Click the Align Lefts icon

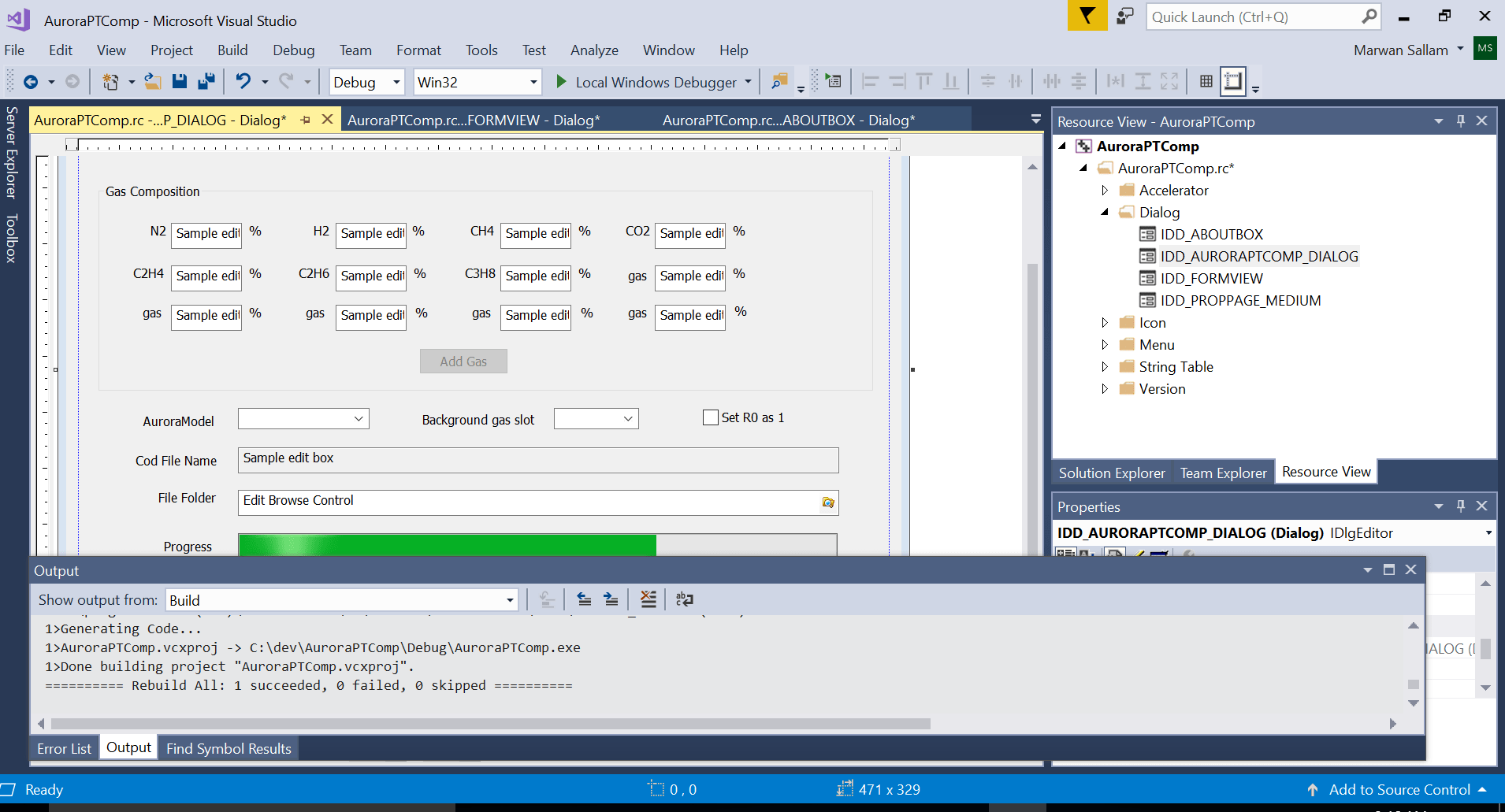click(x=870, y=81)
